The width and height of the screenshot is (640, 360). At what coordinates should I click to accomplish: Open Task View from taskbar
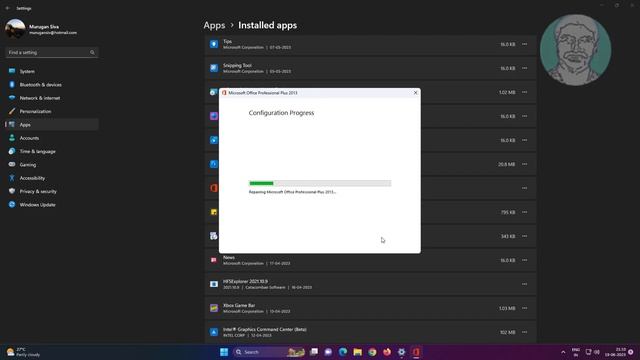(x=314, y=352)
